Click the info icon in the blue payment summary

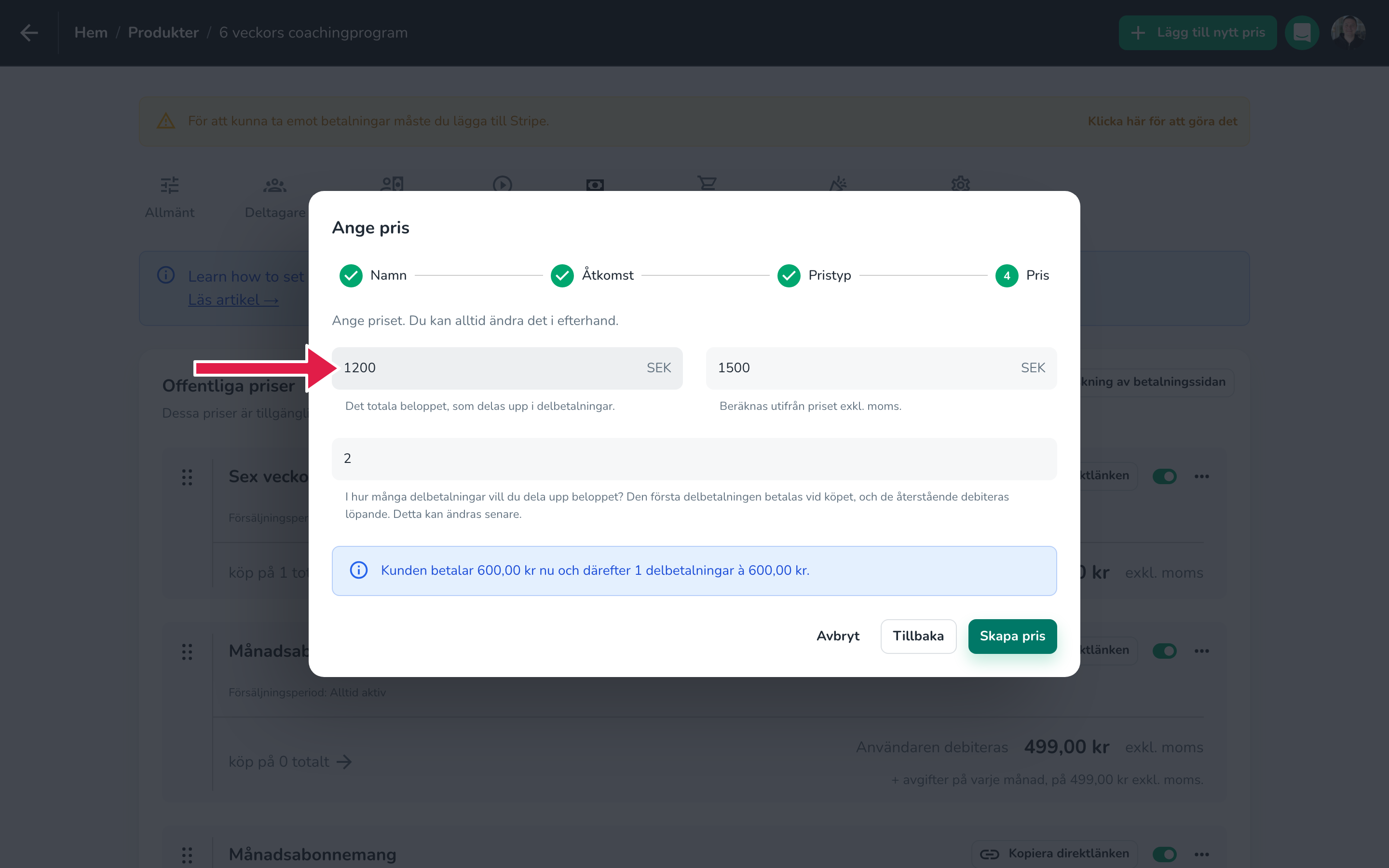click(x=359, y=570)
